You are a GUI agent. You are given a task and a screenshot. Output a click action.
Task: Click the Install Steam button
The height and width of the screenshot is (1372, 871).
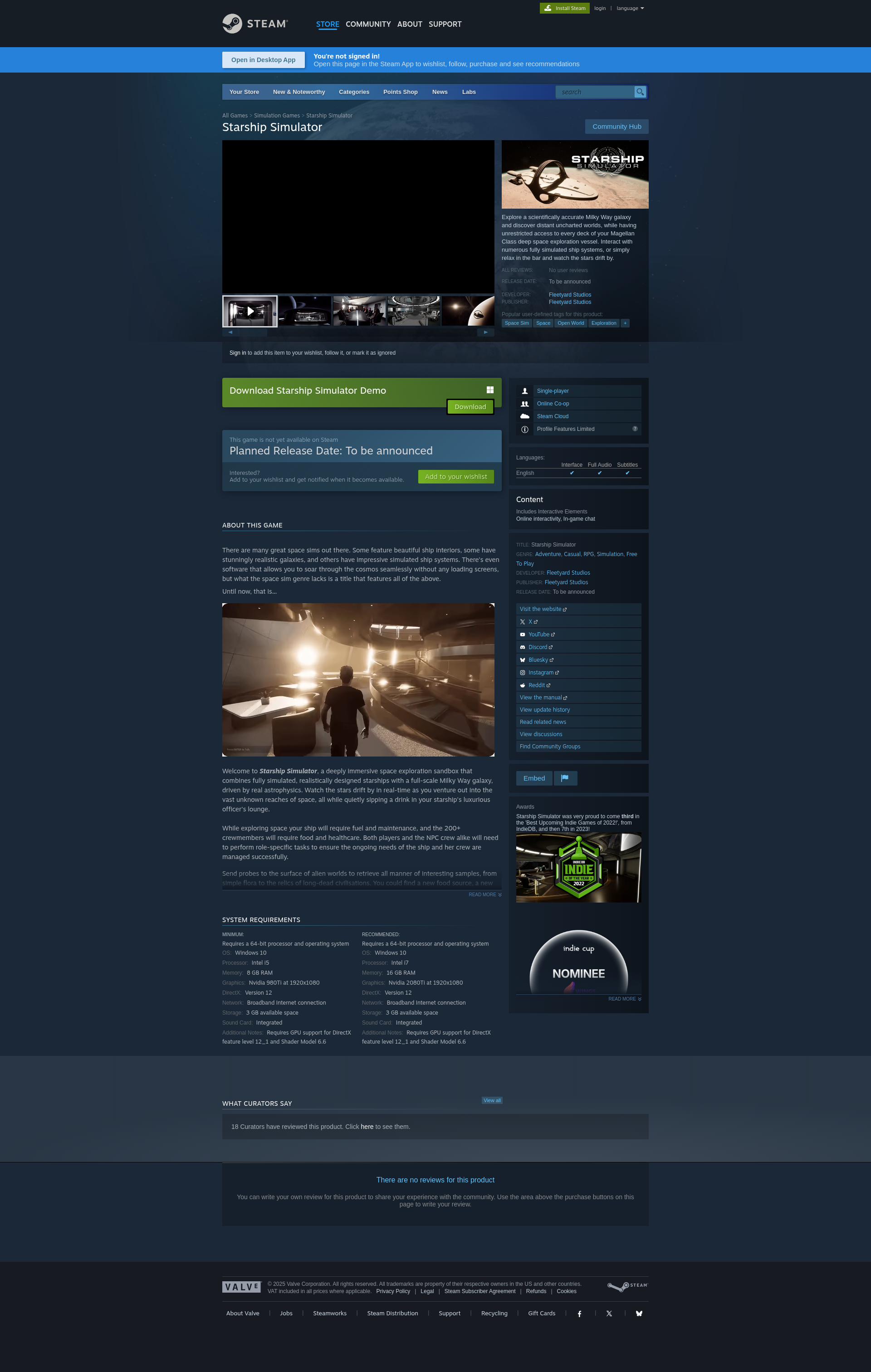click(x=564, y=8)
